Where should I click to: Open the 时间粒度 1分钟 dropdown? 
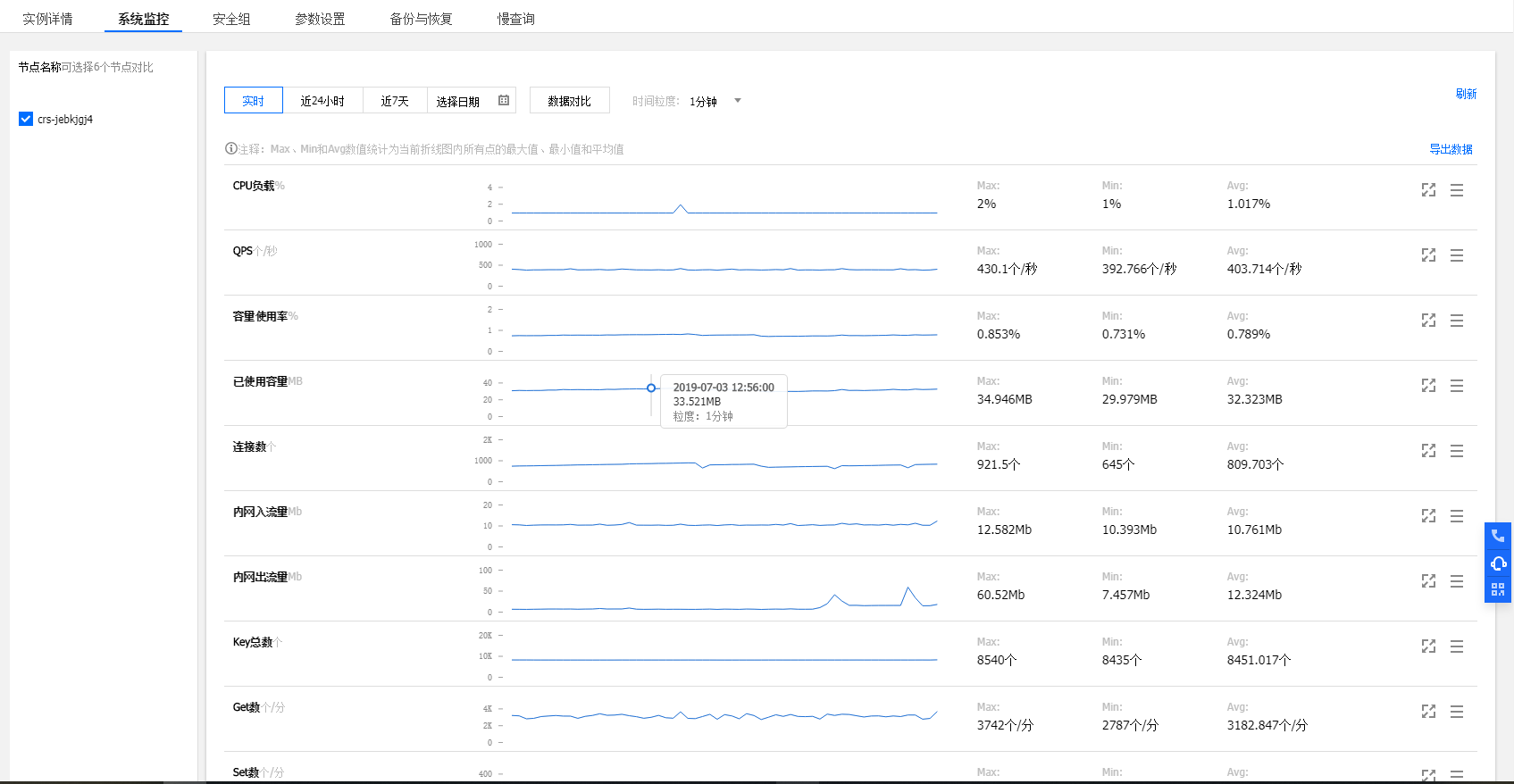pyautogui.click(x=715, y=101)
